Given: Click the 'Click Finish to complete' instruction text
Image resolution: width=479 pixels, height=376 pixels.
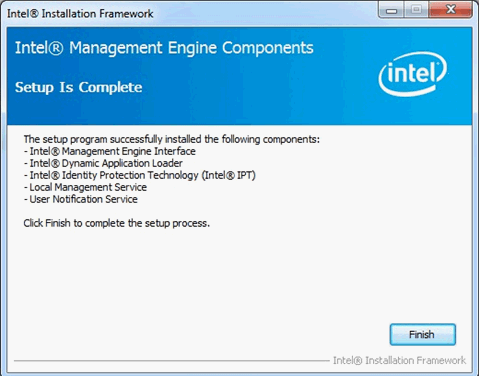Looking at the screenshot, I should [x=117, y=223].
